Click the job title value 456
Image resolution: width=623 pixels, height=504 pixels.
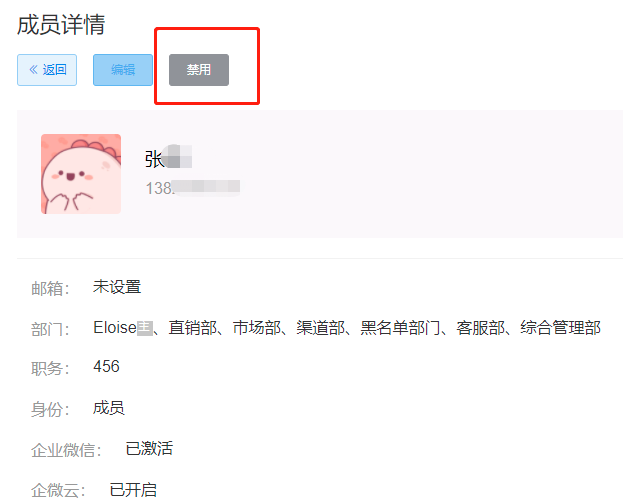coord(106,366)
